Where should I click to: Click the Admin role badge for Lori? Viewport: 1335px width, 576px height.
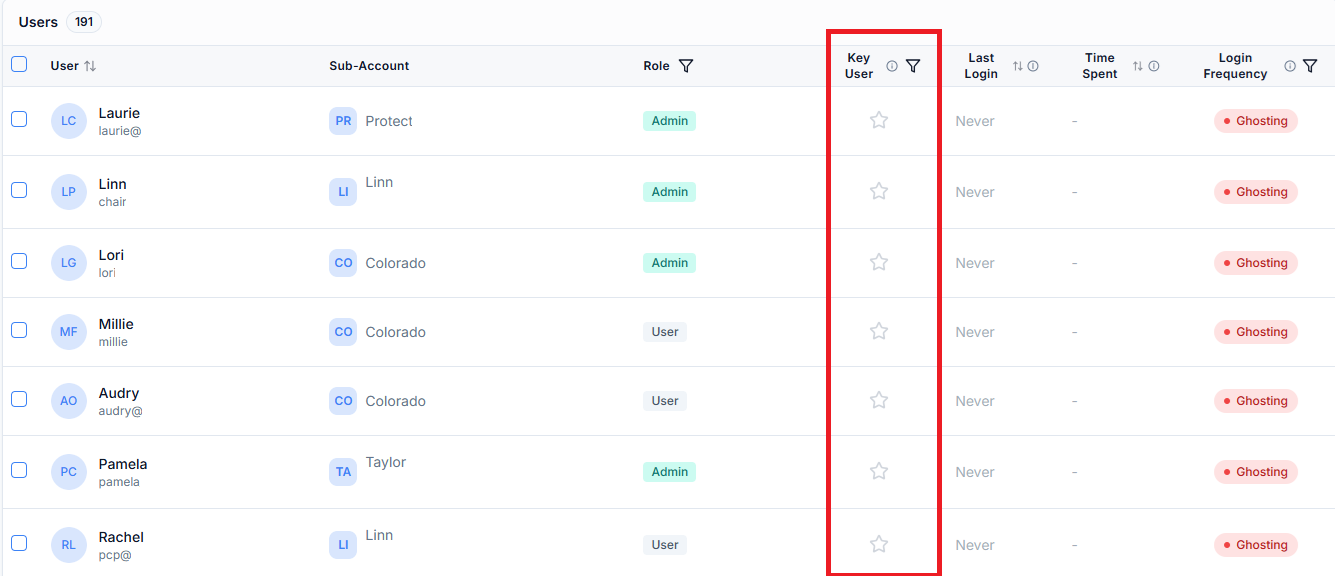click(669, 263)
